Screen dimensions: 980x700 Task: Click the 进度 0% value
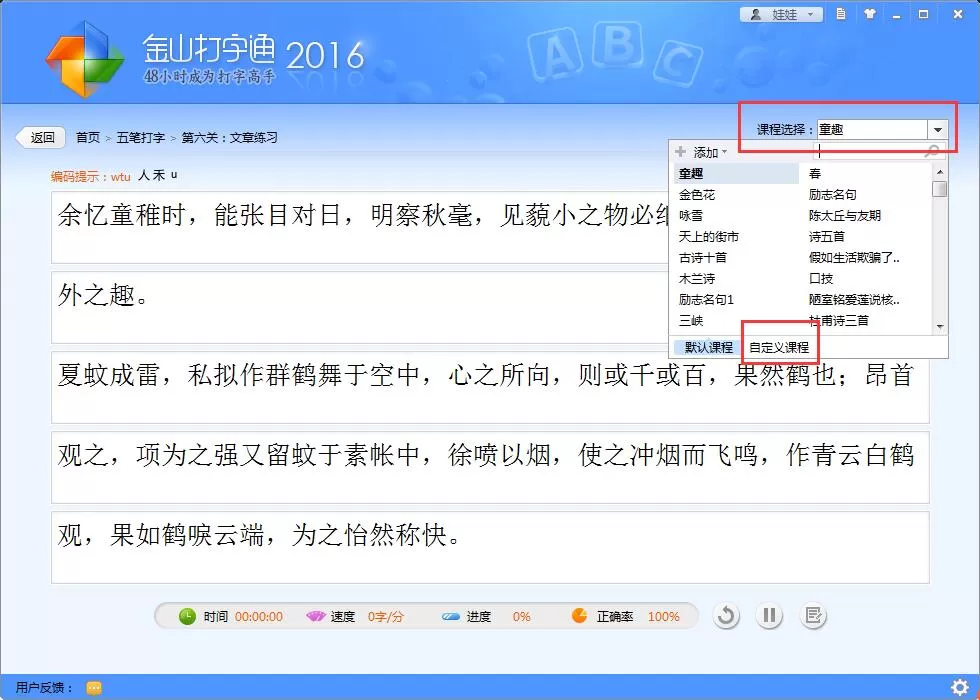click(521, 617)
